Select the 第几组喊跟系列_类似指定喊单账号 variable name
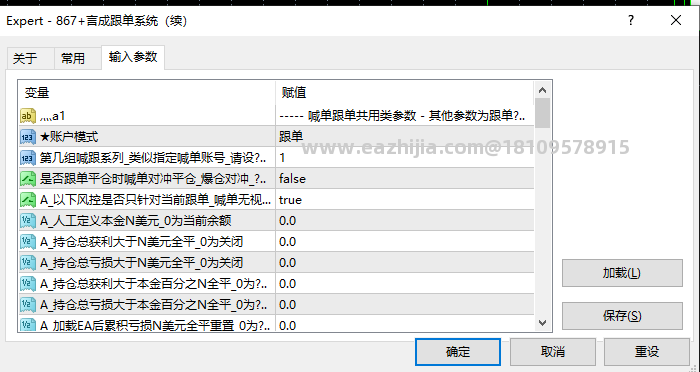The image size is (700, 372). click(154, 158)
